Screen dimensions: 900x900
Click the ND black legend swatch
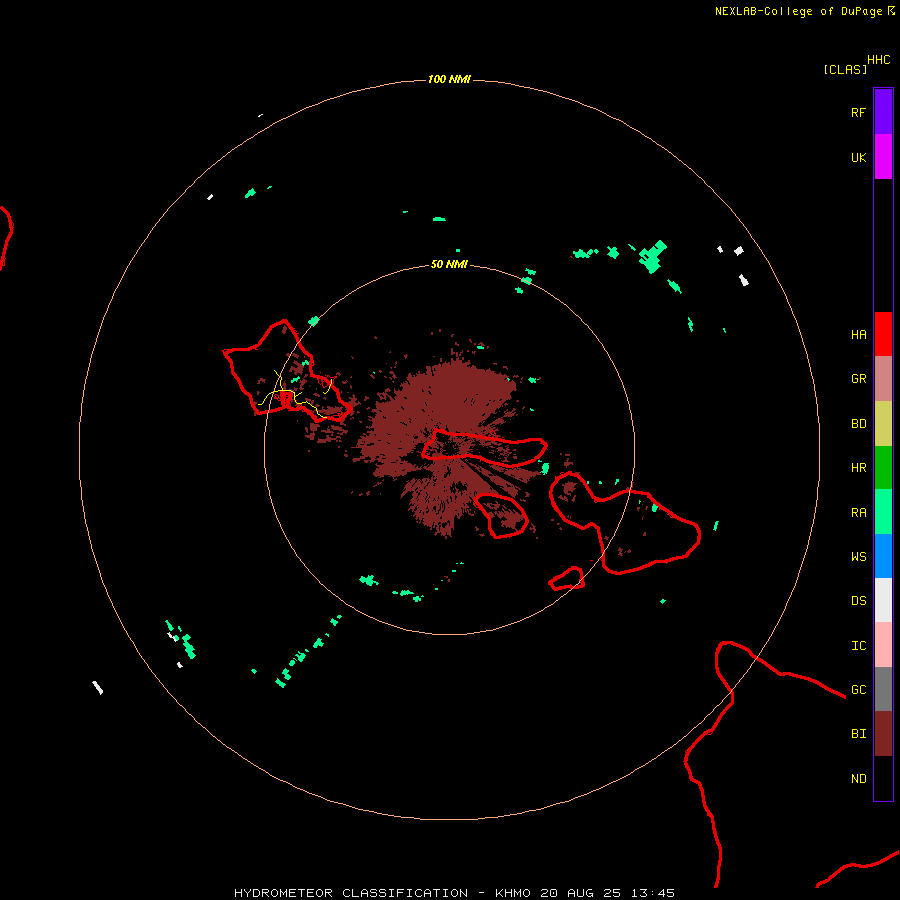pos(883,778)
